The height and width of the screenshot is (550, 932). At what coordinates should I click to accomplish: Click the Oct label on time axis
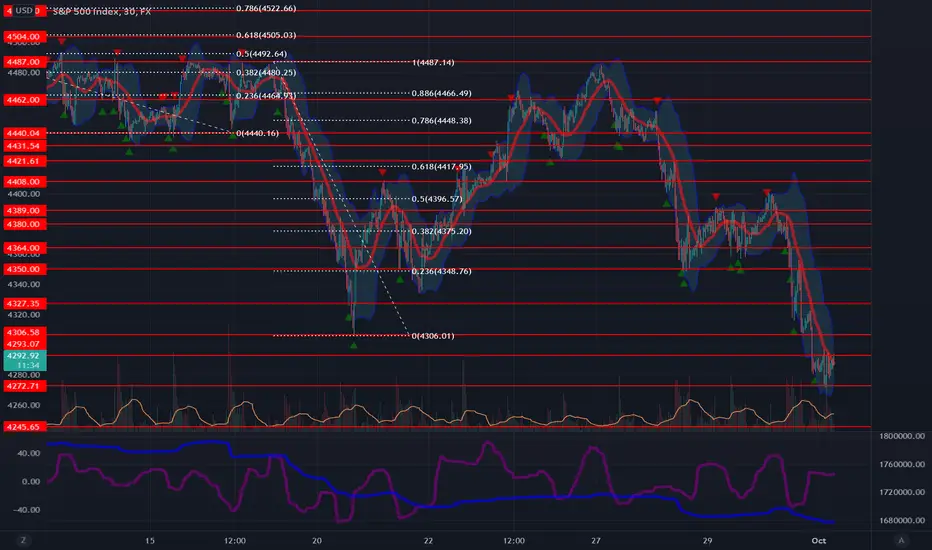click(x=818, y=540)
